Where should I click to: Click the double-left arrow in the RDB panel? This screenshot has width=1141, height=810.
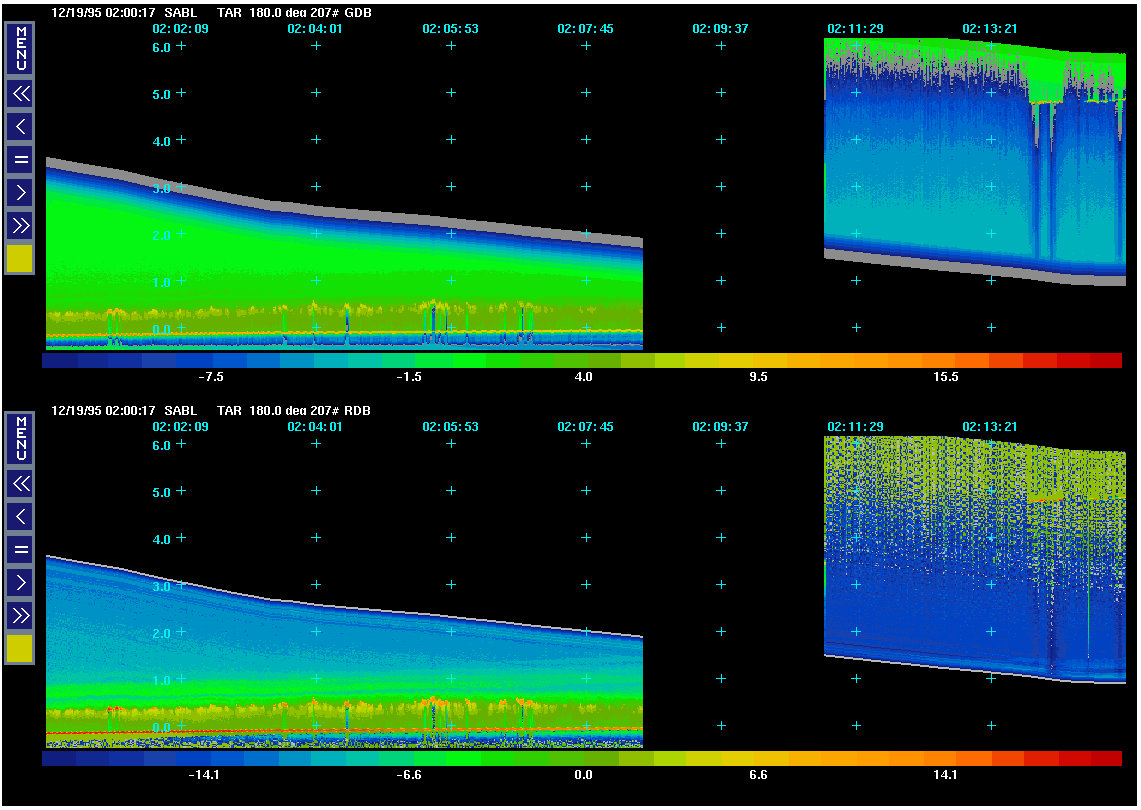(x=20, y=484)
